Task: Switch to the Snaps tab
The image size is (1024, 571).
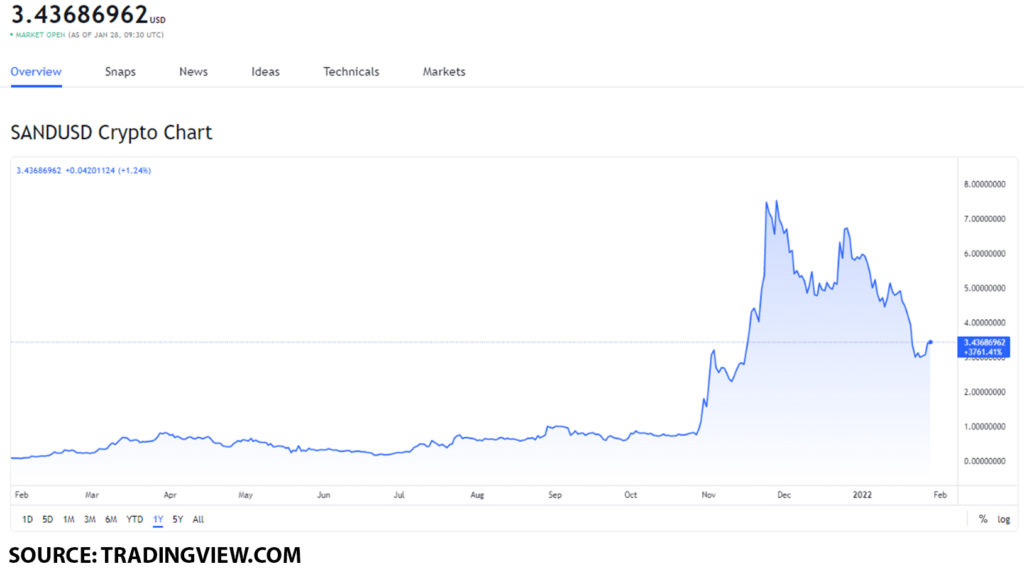Action: [x=120, y=72]
